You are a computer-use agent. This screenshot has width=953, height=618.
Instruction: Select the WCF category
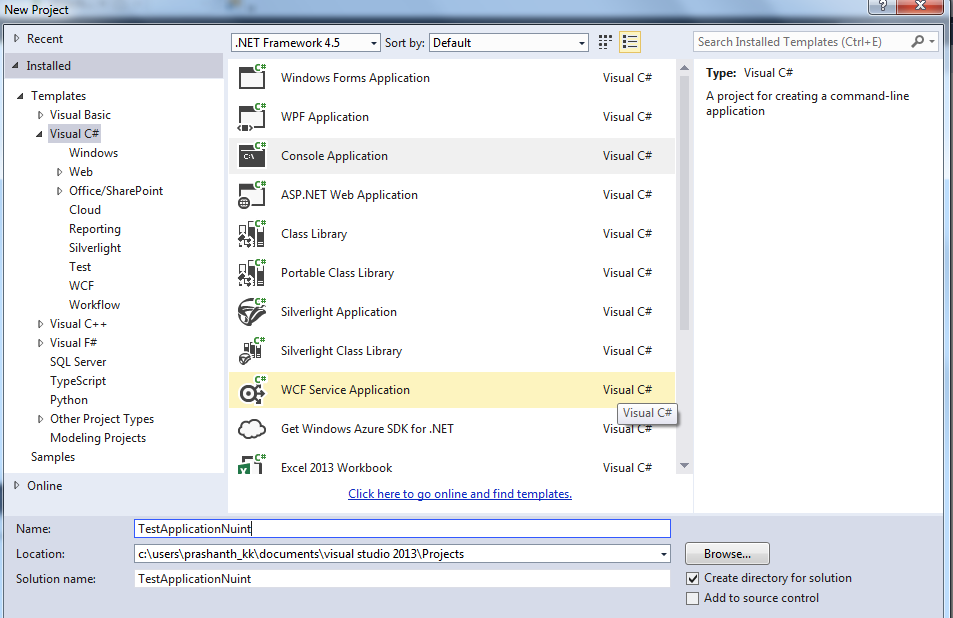[x=81, y=286]
